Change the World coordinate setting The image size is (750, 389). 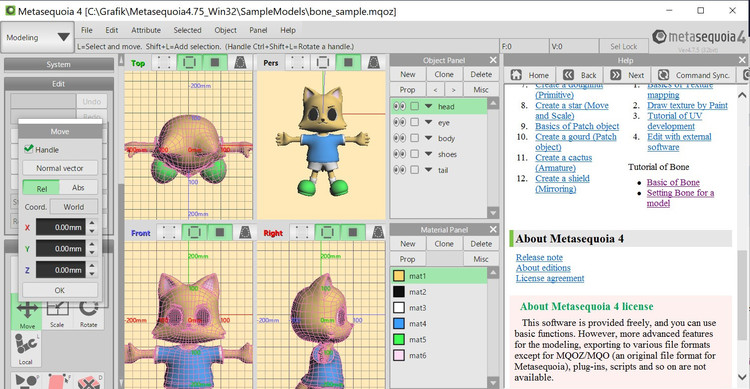tap(74, 207)
